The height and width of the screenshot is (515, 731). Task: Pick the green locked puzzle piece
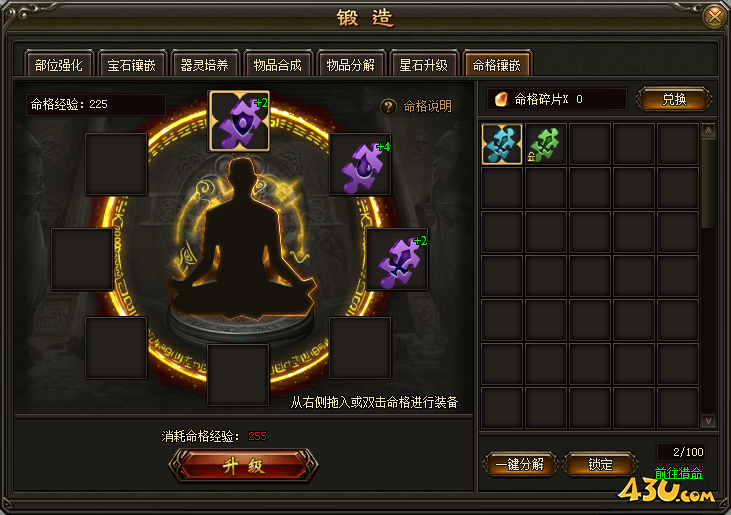545,144
